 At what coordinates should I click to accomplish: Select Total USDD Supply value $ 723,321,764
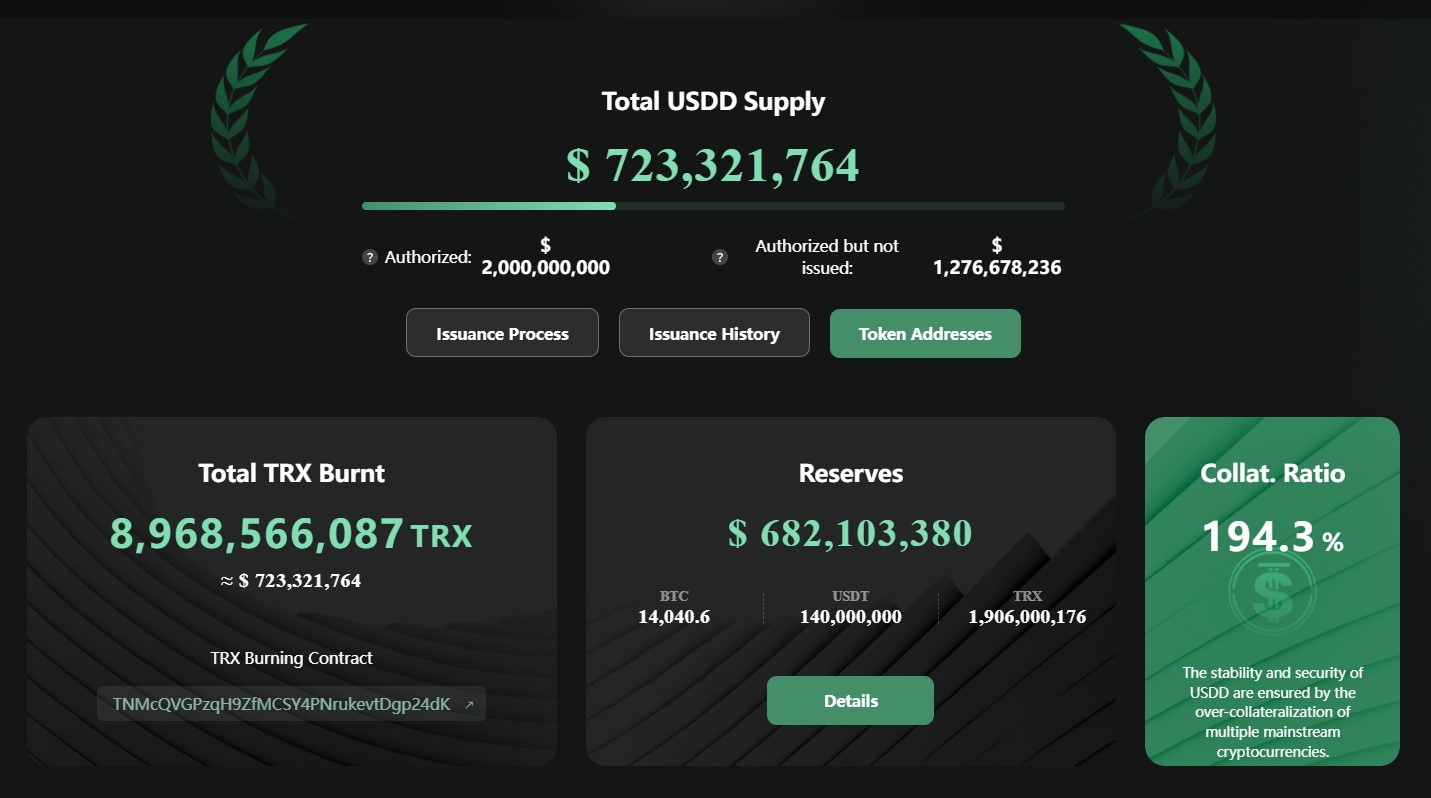coord(713,164)
